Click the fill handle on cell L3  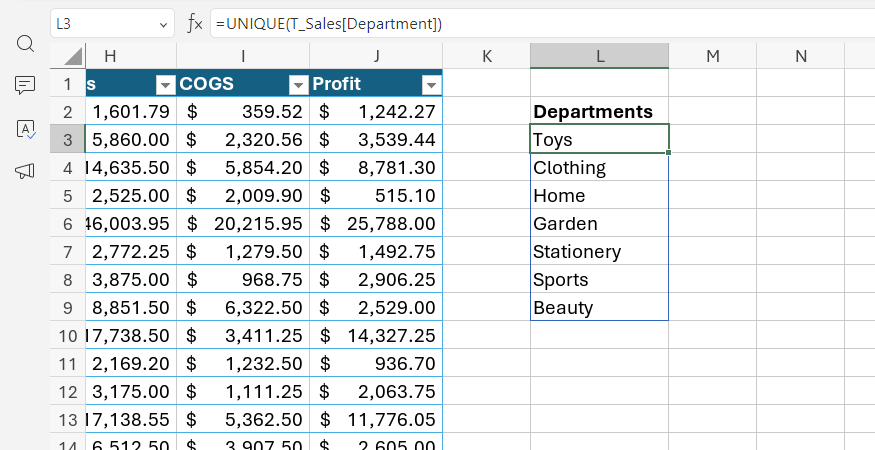pyautogui.click(x=669, y=152)
